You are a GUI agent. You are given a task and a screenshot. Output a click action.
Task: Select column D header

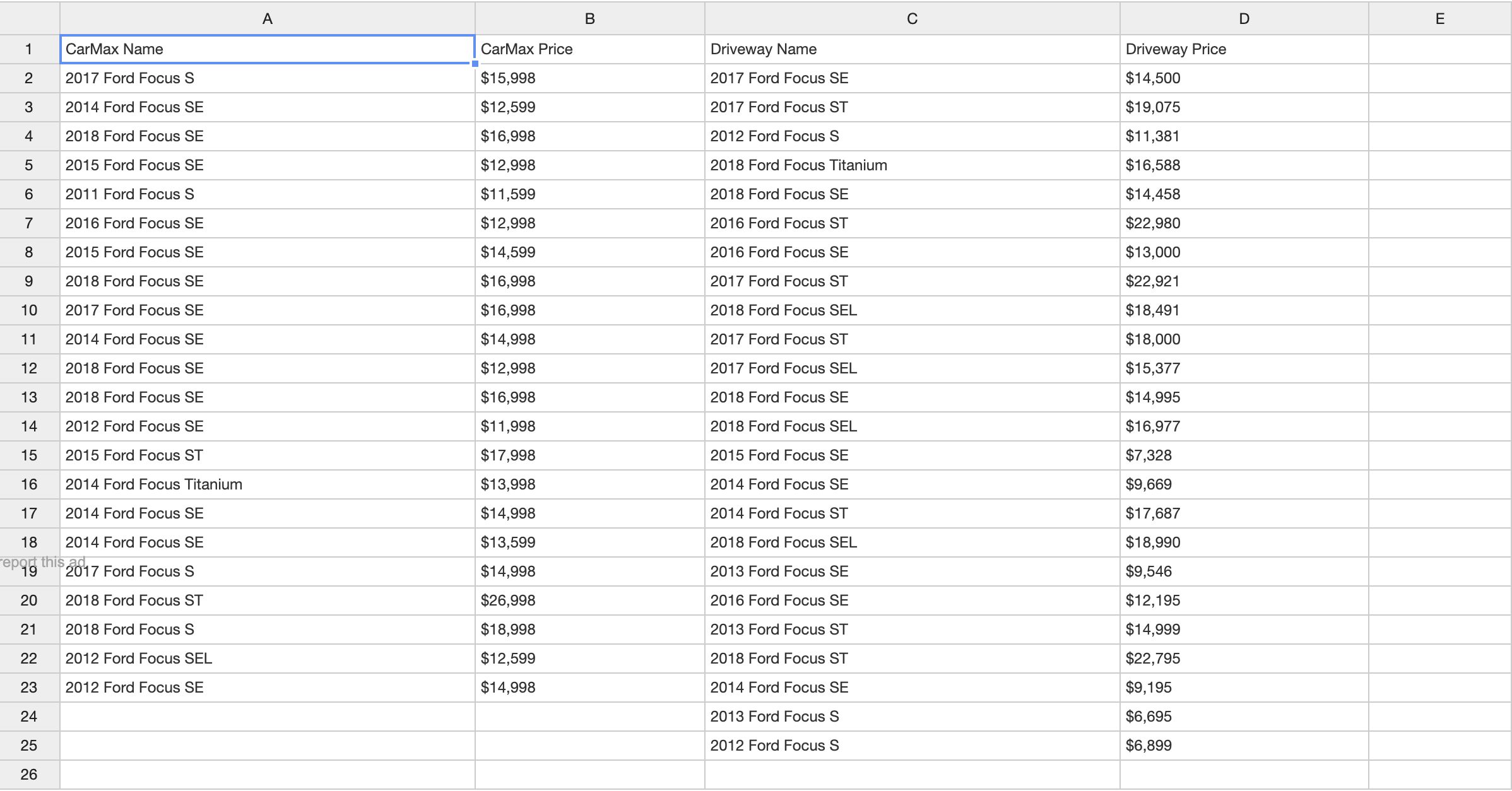coord(1244,18)
